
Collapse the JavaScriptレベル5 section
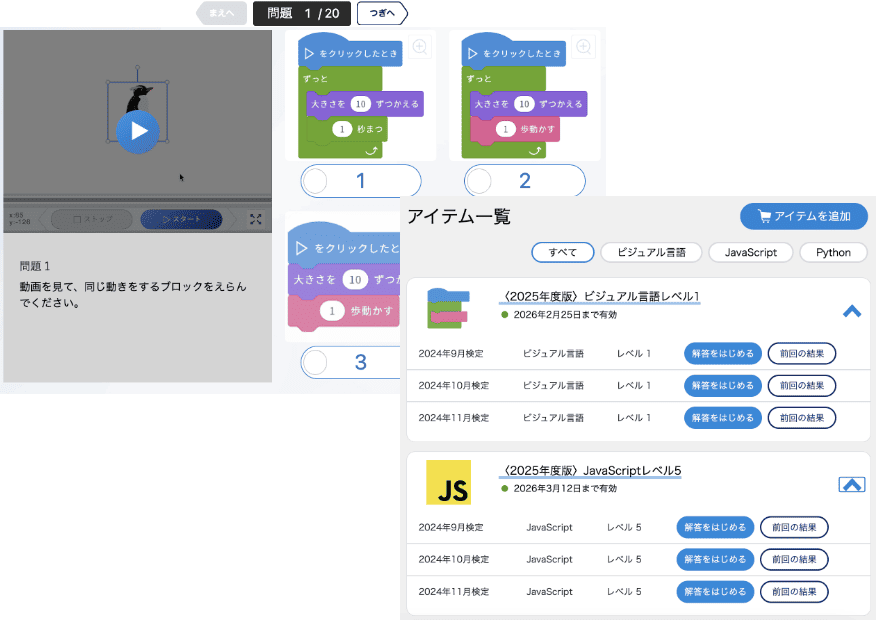[851, 485]
